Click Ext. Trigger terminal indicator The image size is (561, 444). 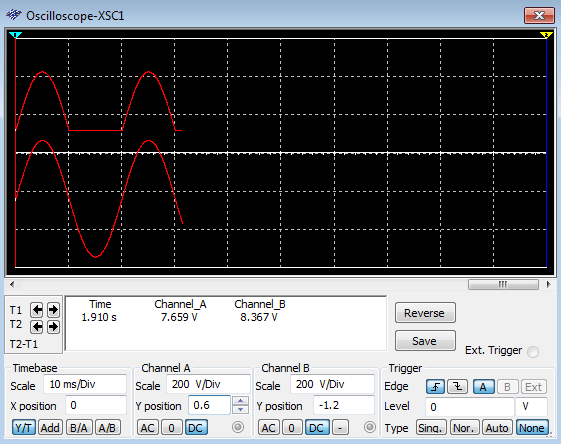pos(533,352)
